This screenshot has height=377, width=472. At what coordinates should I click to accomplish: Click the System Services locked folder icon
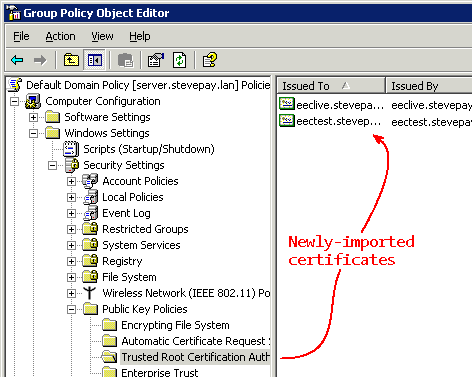[90, 245]
